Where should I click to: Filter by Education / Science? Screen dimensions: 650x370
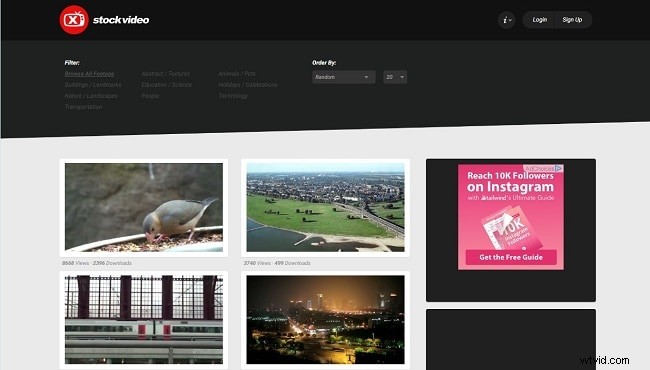tap(166, 85)
